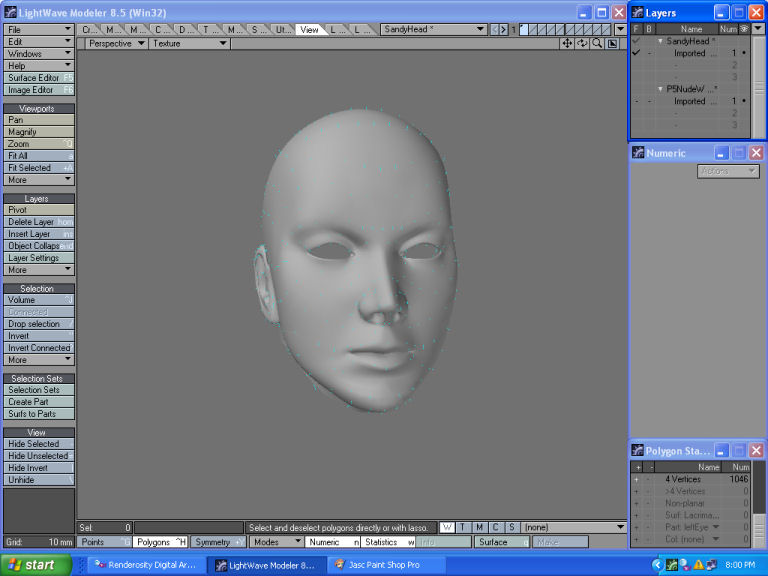Collapse the SandyHead tree in Layers
768x576 pixels.
click(660, 41)
